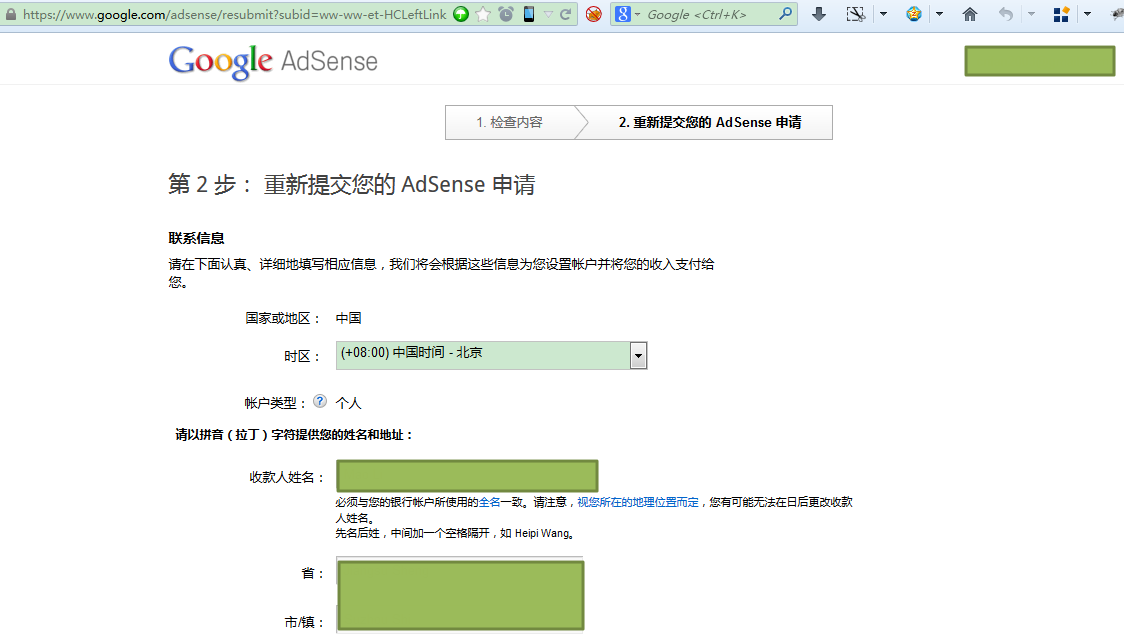Open the 全名 link
This screenshot has width=1124, height=636.
click(x=490, y=502)
